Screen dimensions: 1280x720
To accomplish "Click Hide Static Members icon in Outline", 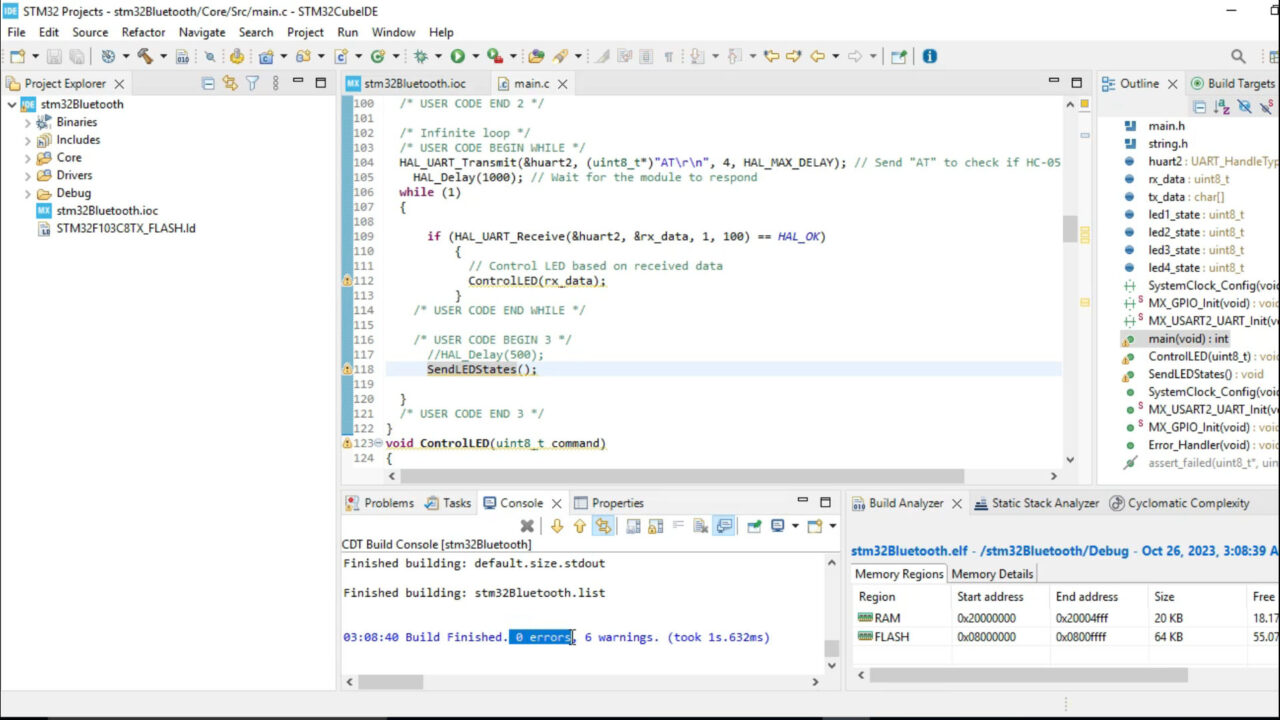I will [x=1267, y=106].
